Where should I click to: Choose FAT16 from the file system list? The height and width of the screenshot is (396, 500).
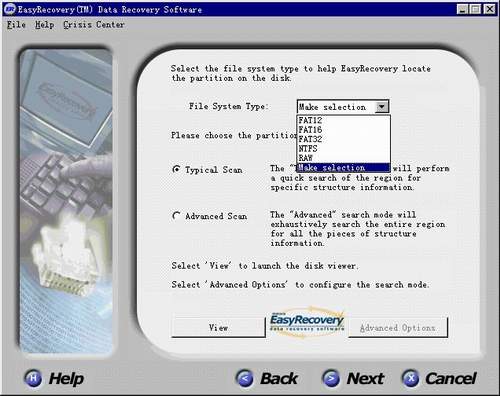coord(343,130)
